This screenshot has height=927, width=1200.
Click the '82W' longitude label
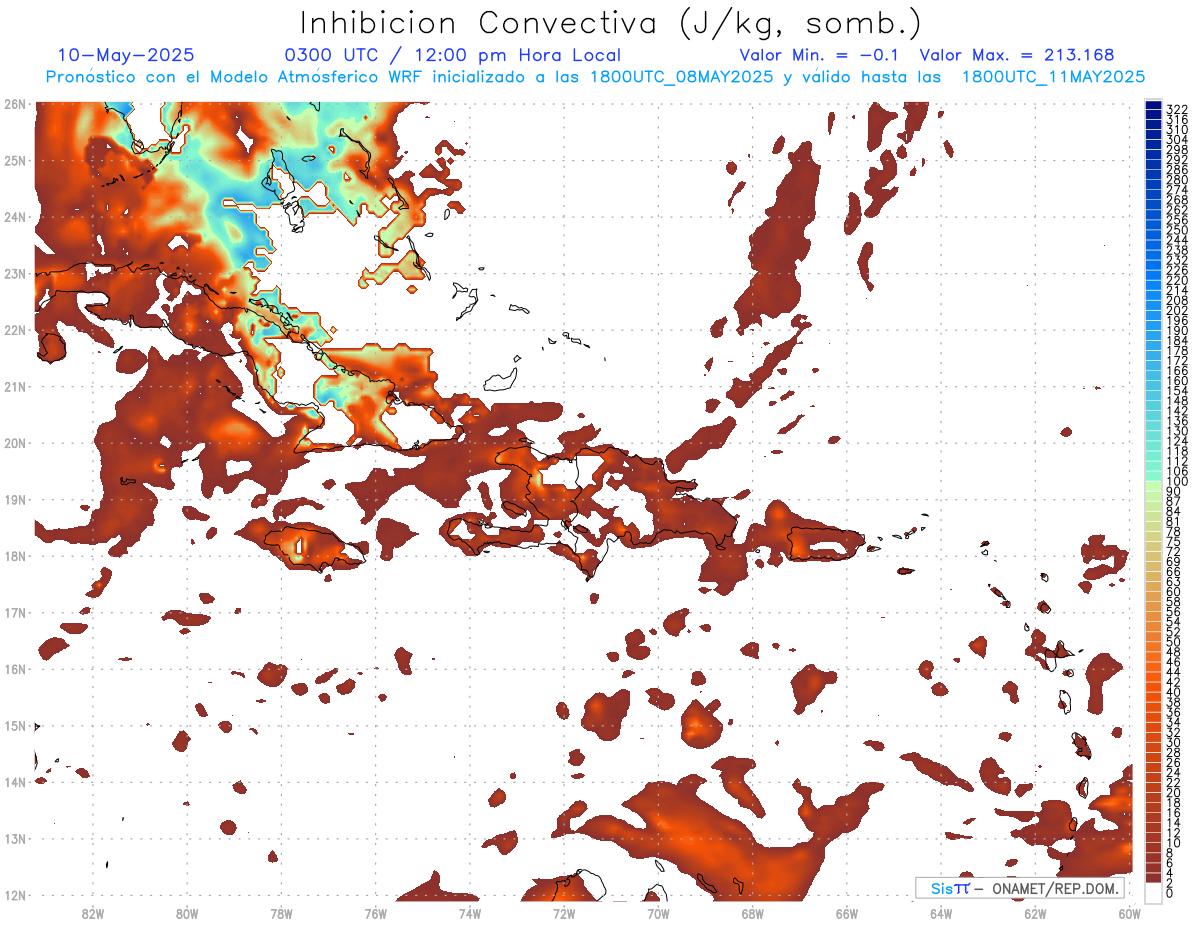click(x=92, y=913)
